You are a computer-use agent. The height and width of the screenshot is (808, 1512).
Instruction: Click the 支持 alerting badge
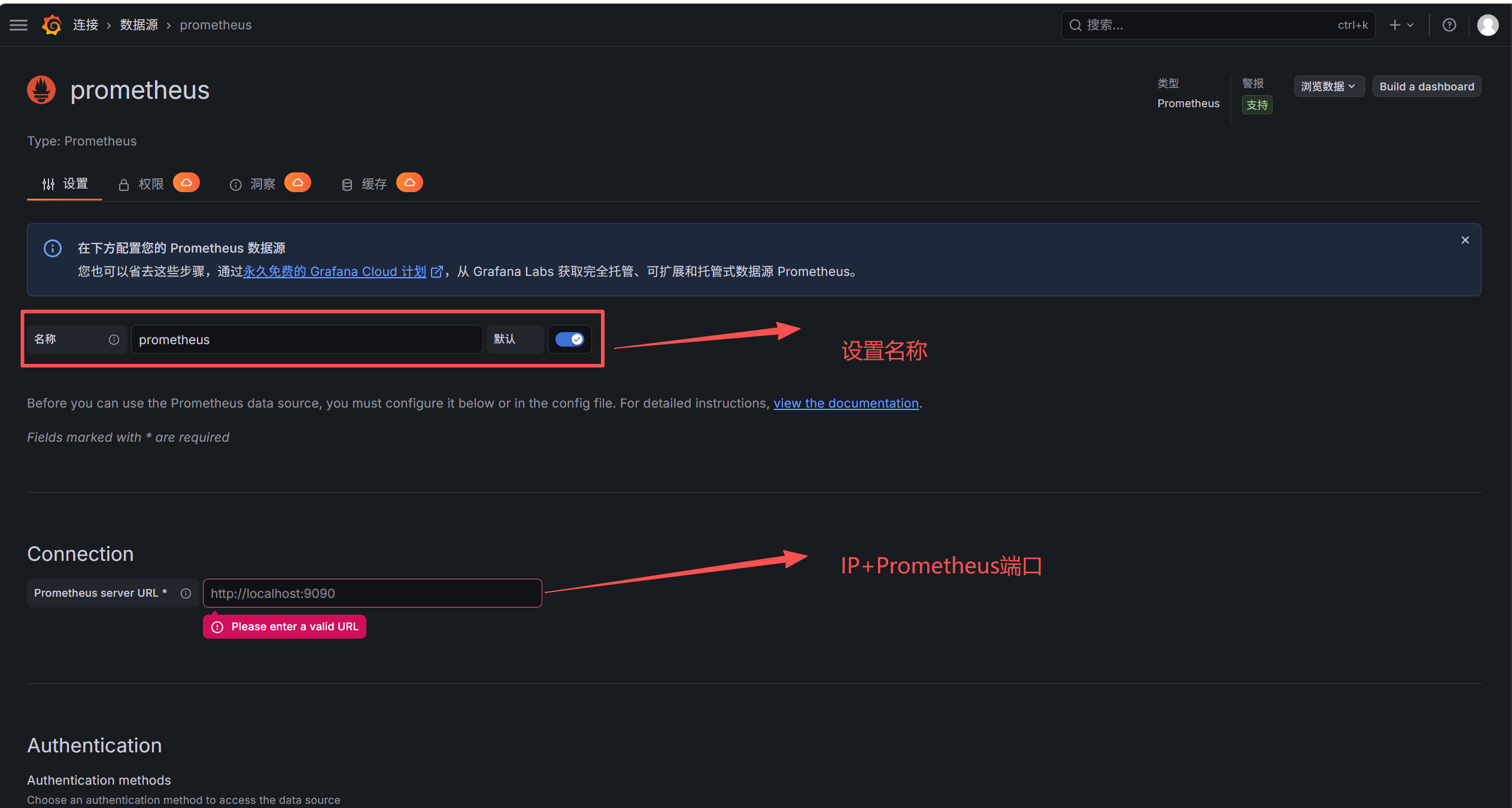click(1257, 105)
